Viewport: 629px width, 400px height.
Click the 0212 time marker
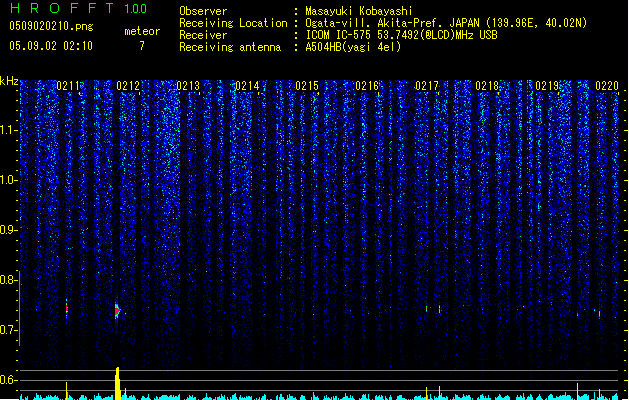[x=128, y=86]
